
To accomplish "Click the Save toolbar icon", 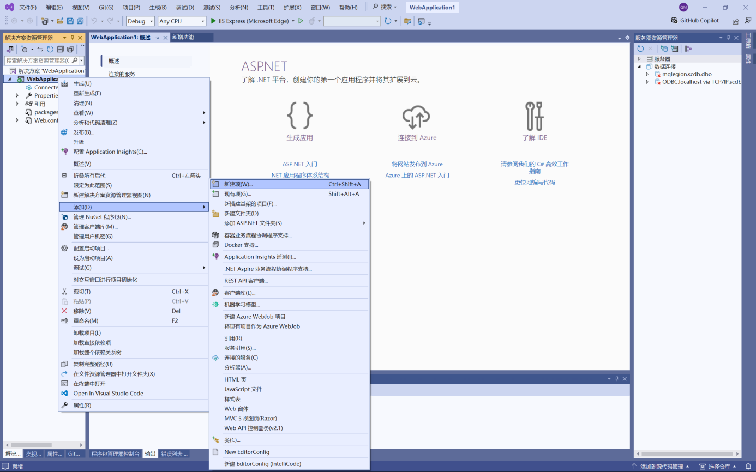I will click(70, 21).
